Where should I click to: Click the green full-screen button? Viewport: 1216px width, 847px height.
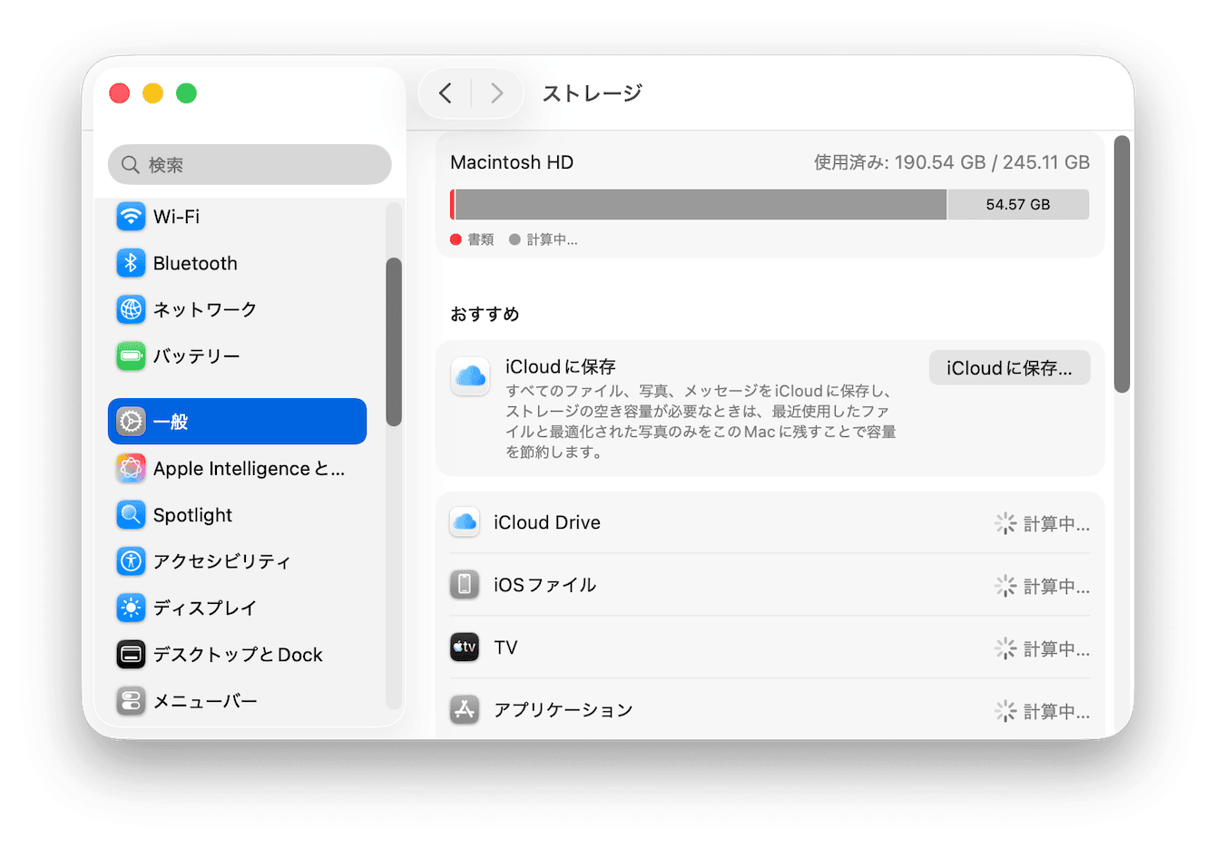click(x=186, y=93)
